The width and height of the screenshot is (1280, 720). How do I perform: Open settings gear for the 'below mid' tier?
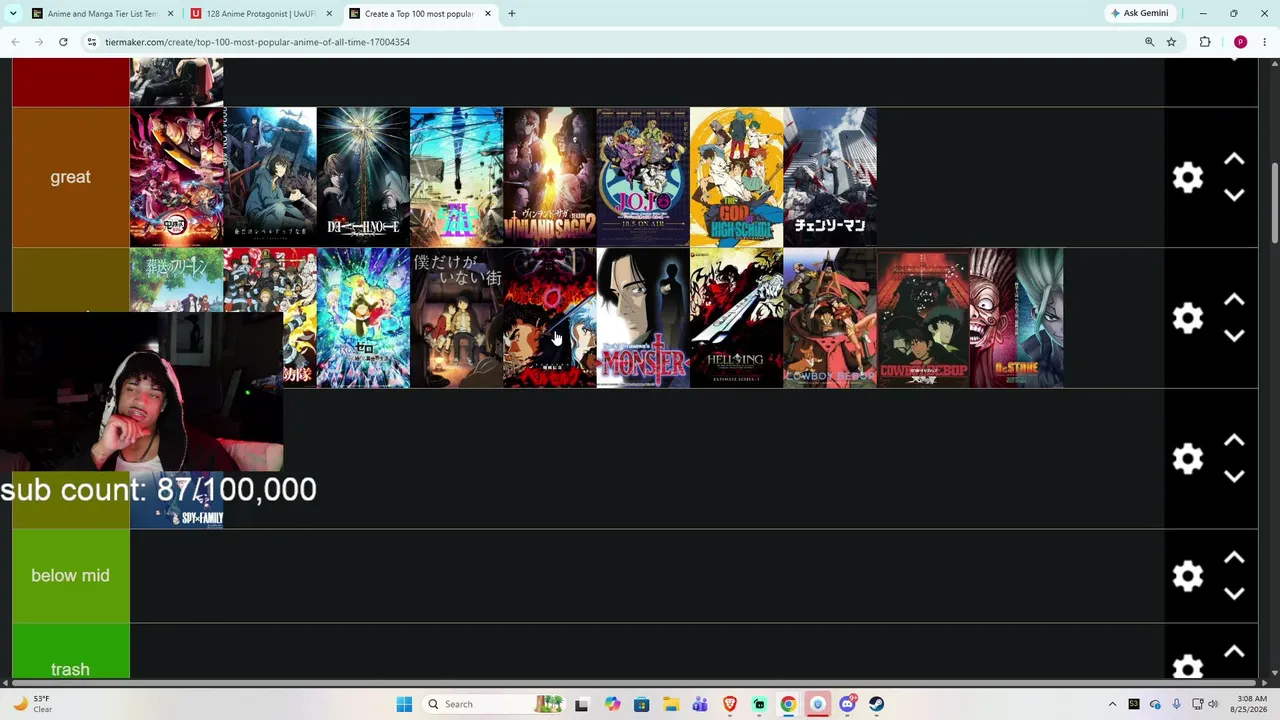(1187, 576)
